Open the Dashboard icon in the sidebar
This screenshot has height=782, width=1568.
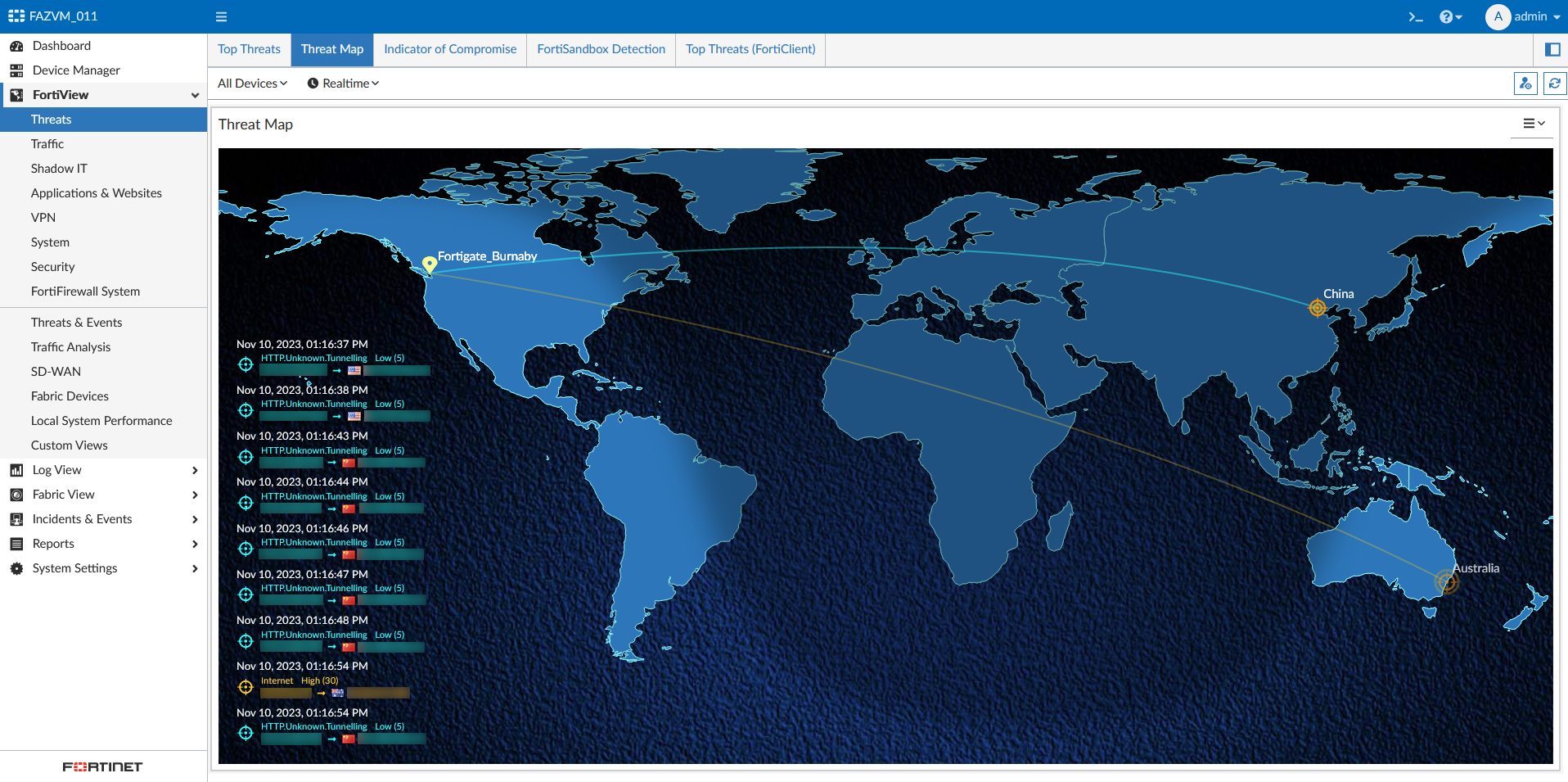[x=16, y=45]
